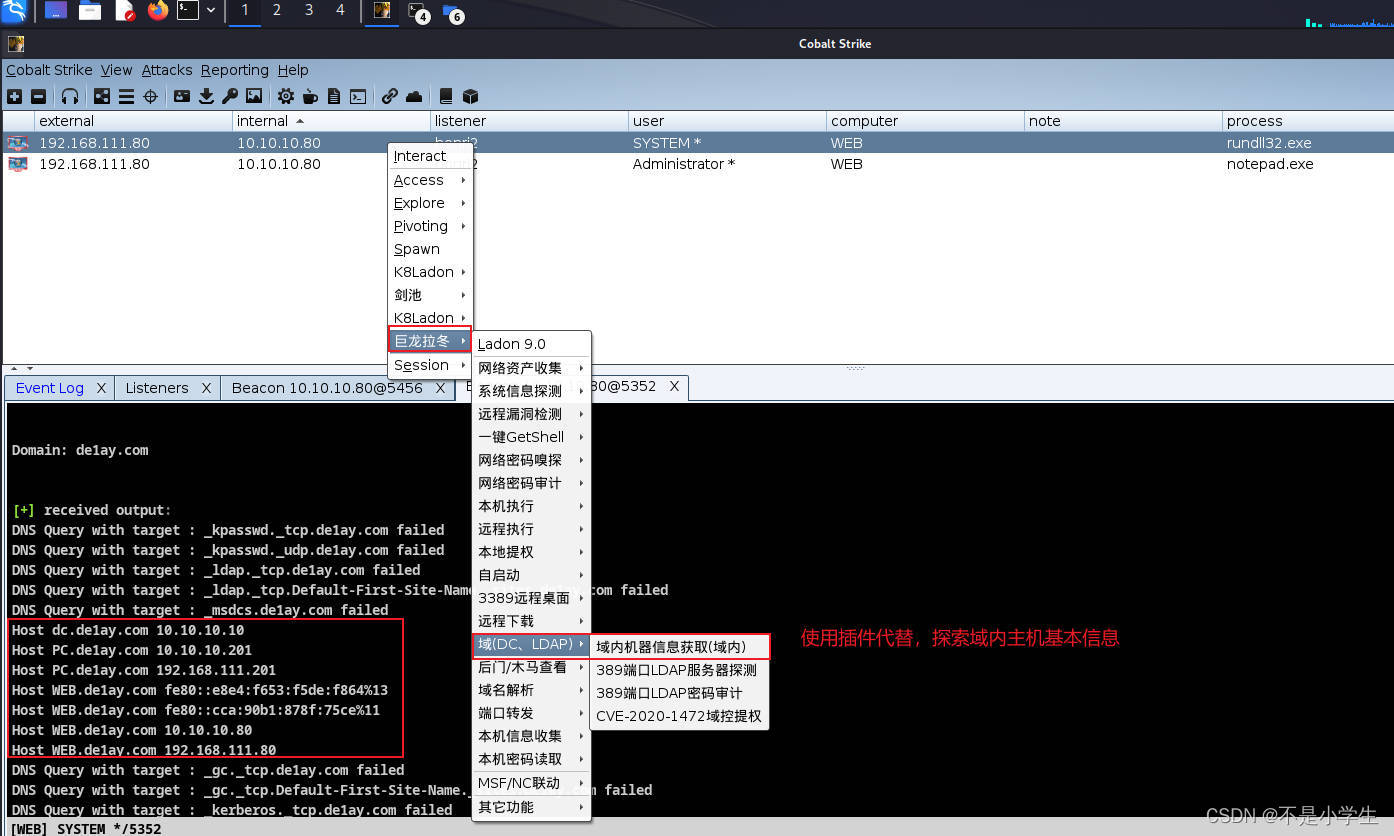Image resolution: width=1394 pixels, height=836 pixels.
Task: Open the View menu
Action: [x=116, y=70]
